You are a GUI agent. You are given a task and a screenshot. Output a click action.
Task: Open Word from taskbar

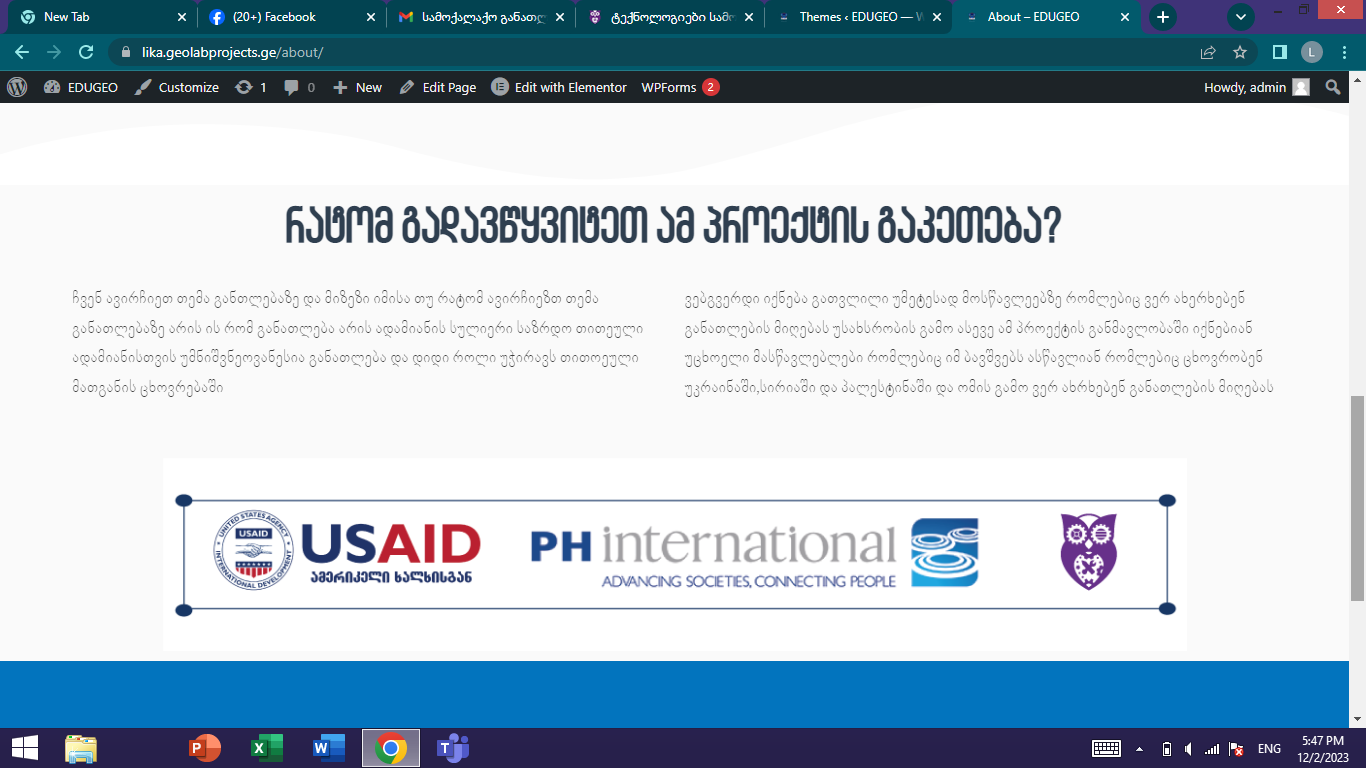click(329, 748)
